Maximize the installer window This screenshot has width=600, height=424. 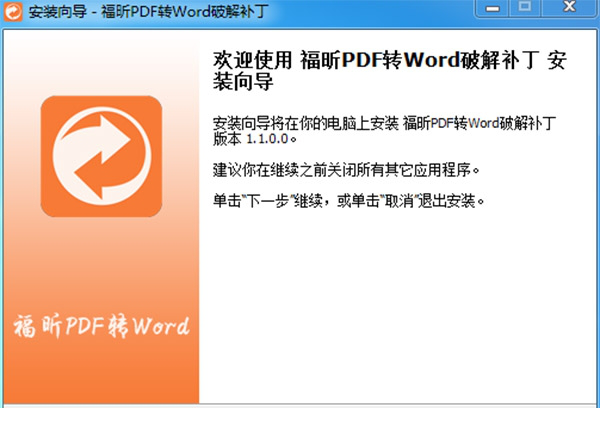click(525, 8)
